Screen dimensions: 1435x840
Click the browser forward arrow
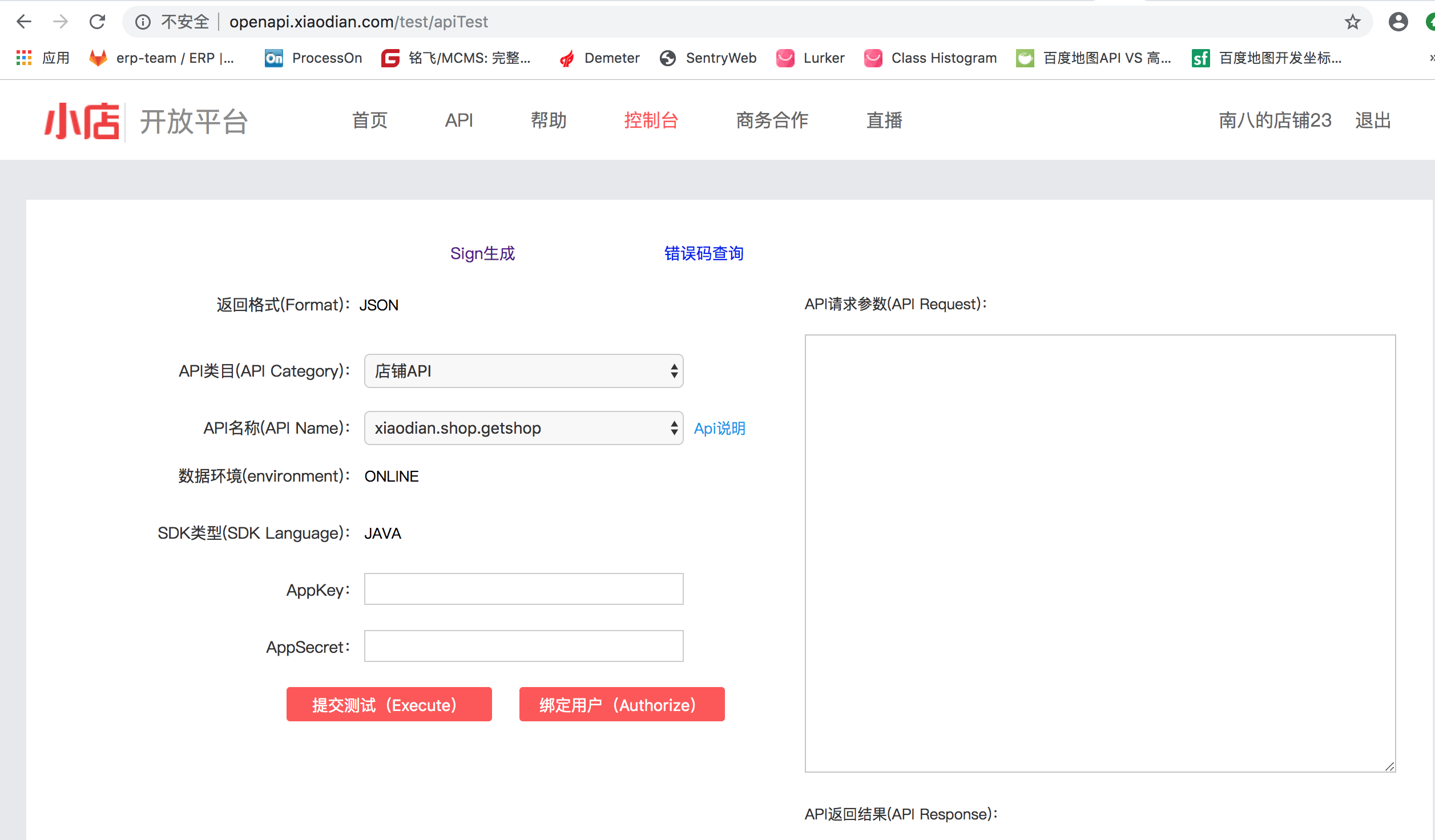(61, 22)
